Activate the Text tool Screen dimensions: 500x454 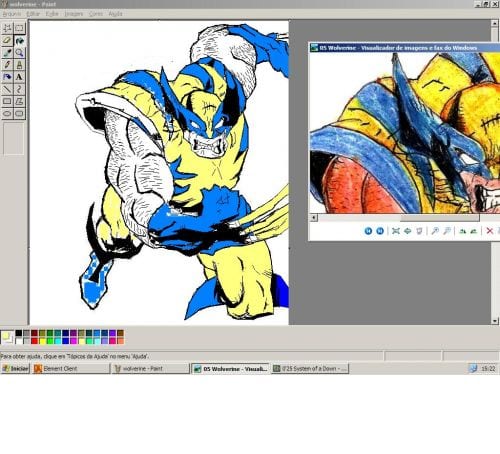point(19,77)
